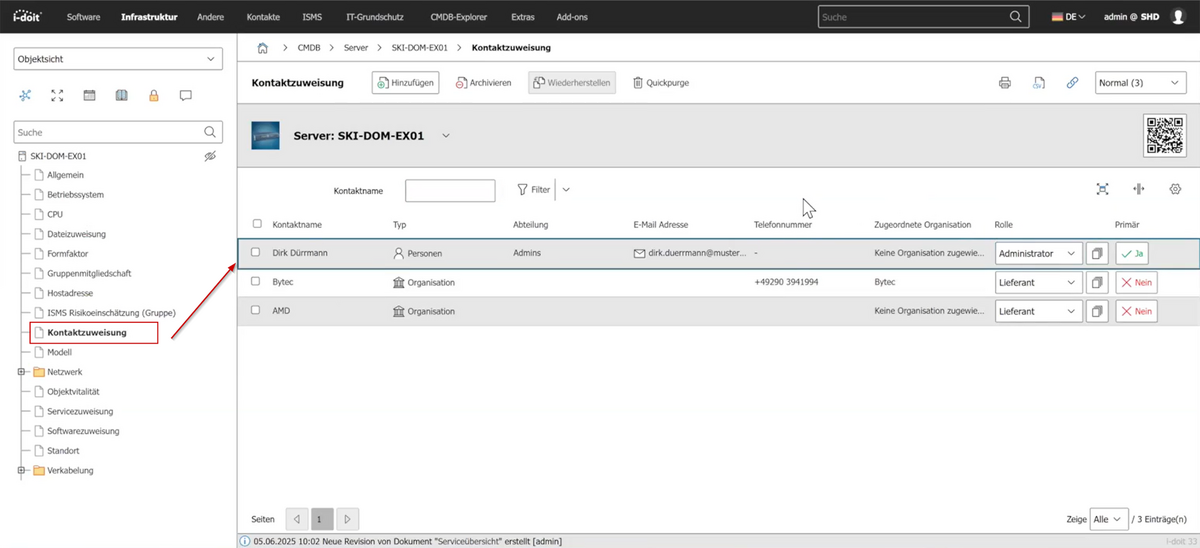Click the Server breadcrumb link
This screenshot has height=548, width=1200.
355,47
